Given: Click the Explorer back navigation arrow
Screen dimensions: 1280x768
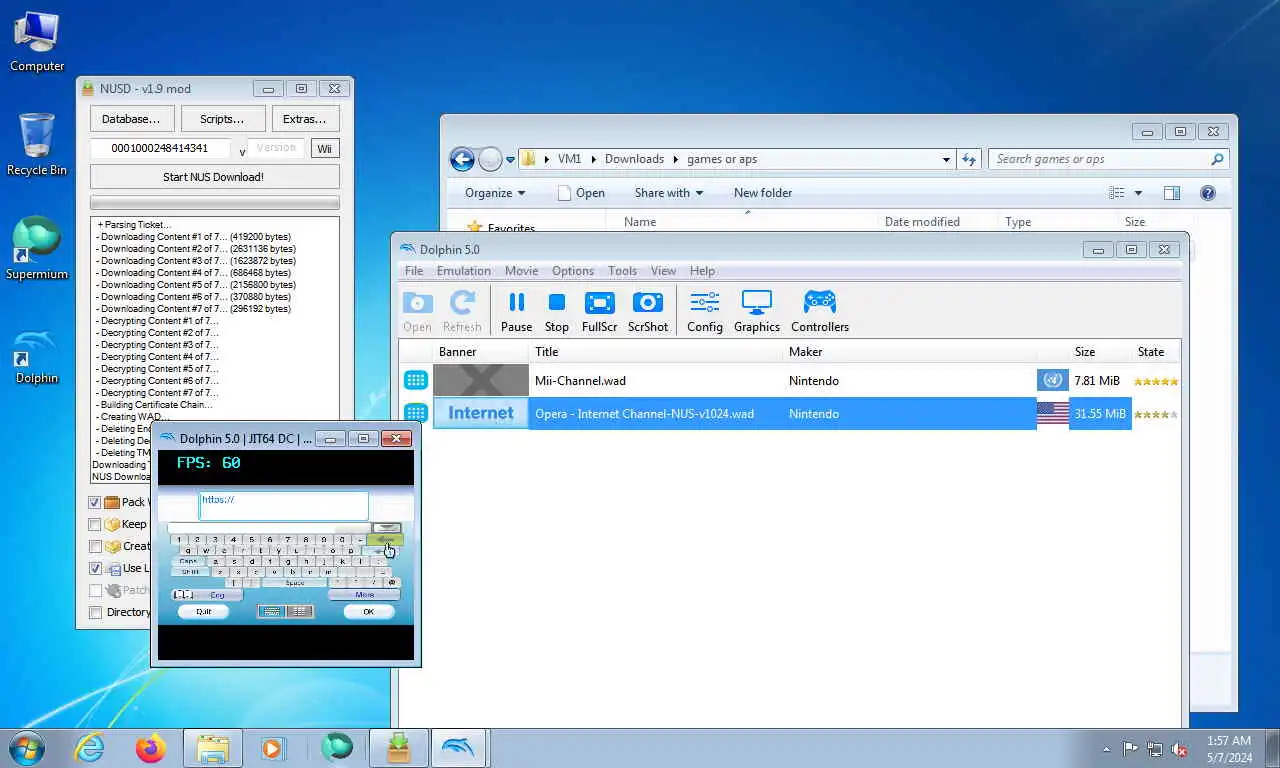Looking at the screenshot, I should point(462,159).
